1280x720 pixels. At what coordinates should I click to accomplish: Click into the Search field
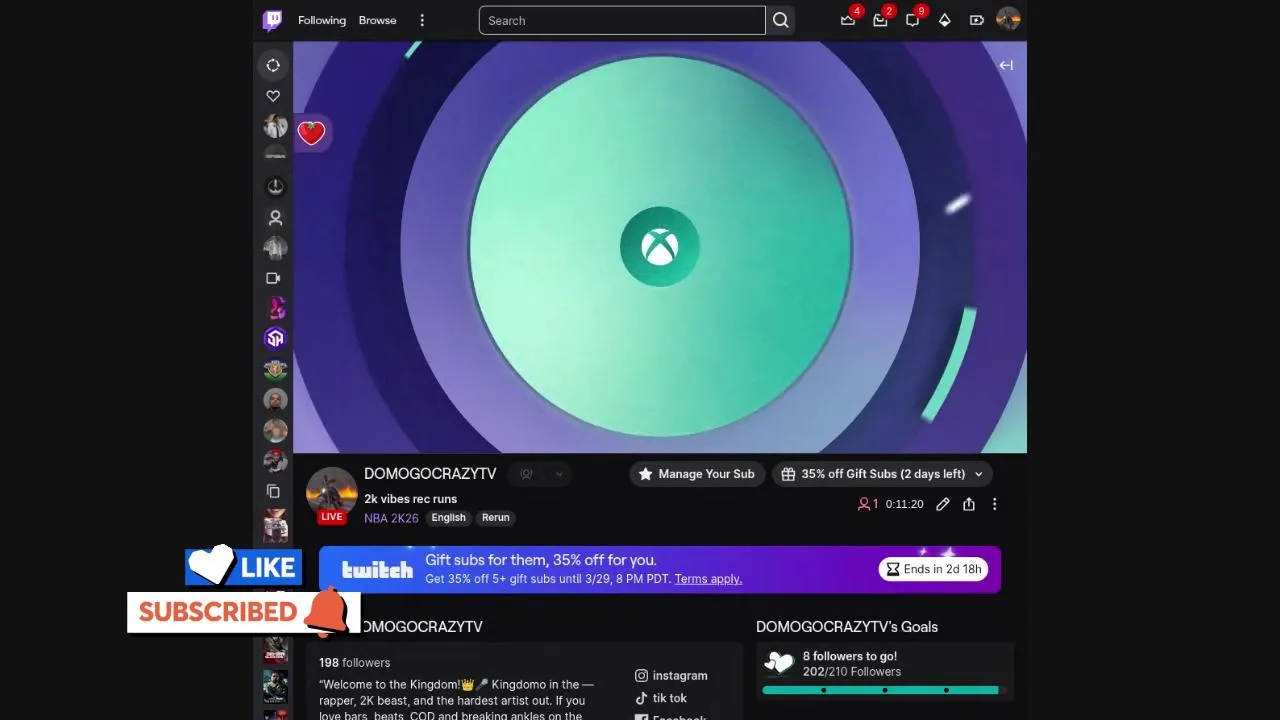tap(622, 20)
